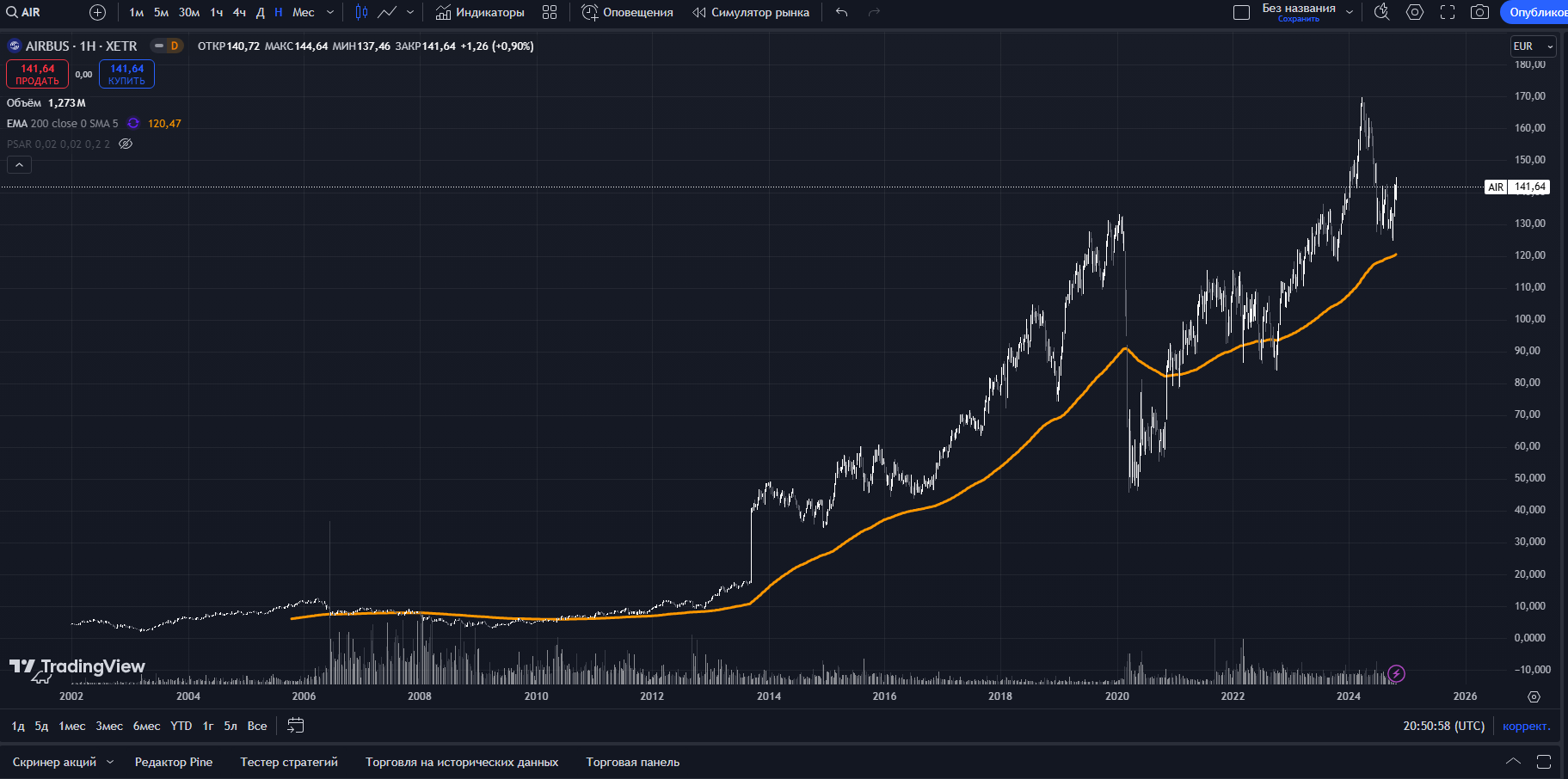Image resolution: width=1568 pixels, height=779 pixels.
Task: Start Симулятор рынка replay mode
Action: (751, 12)
